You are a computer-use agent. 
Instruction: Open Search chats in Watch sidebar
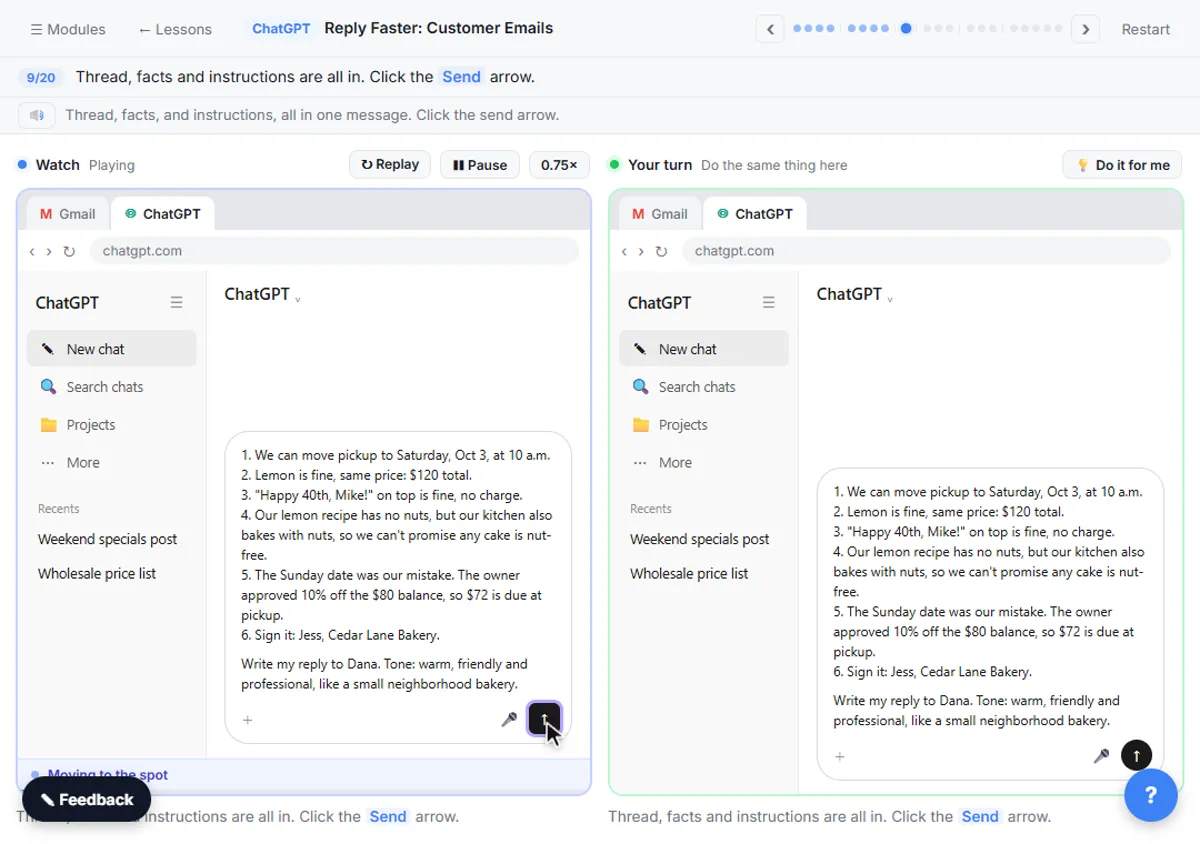112,387
